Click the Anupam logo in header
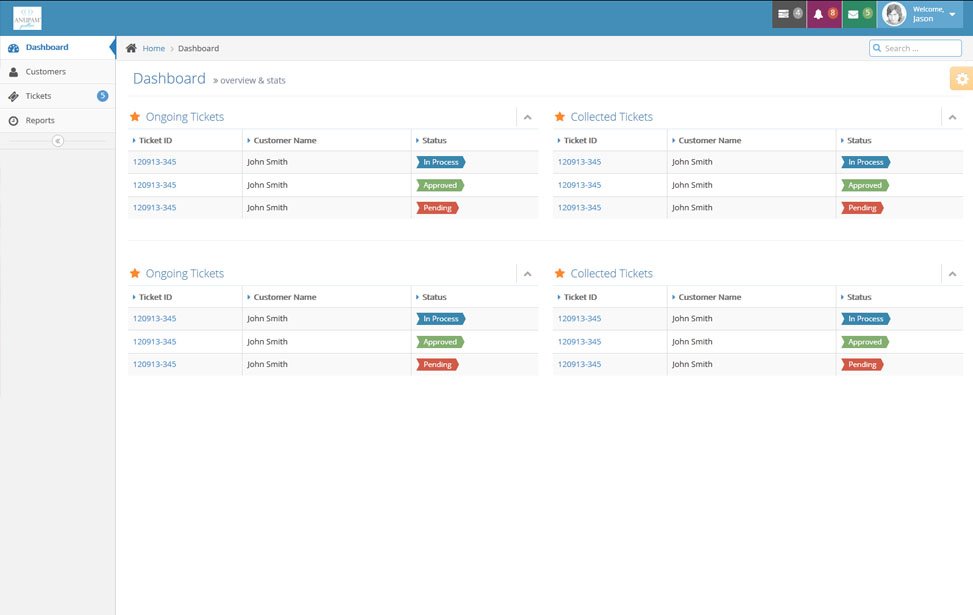973x615 pixels. point(27,18)
